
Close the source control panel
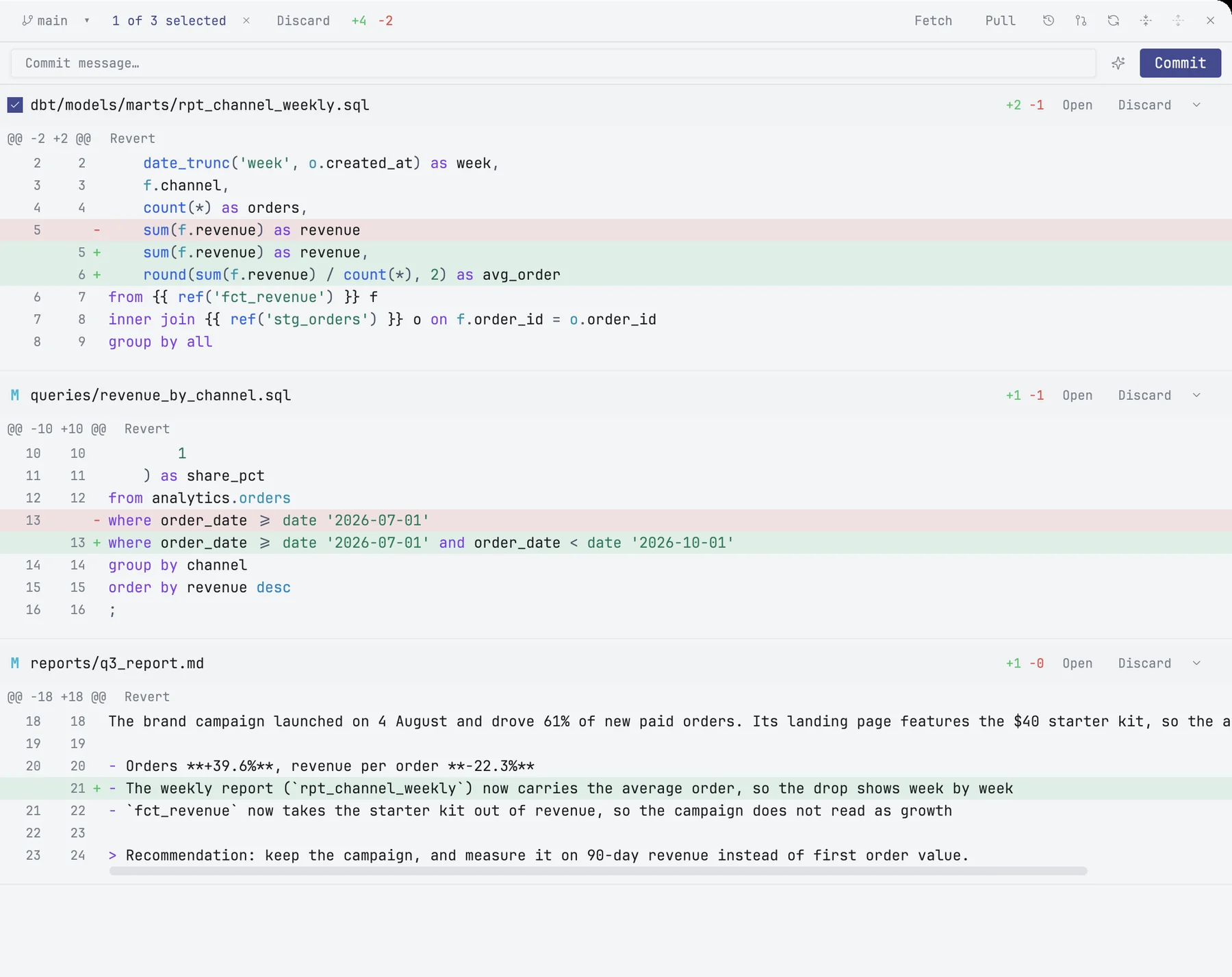pyautogui.click(x=1210, y=21)
